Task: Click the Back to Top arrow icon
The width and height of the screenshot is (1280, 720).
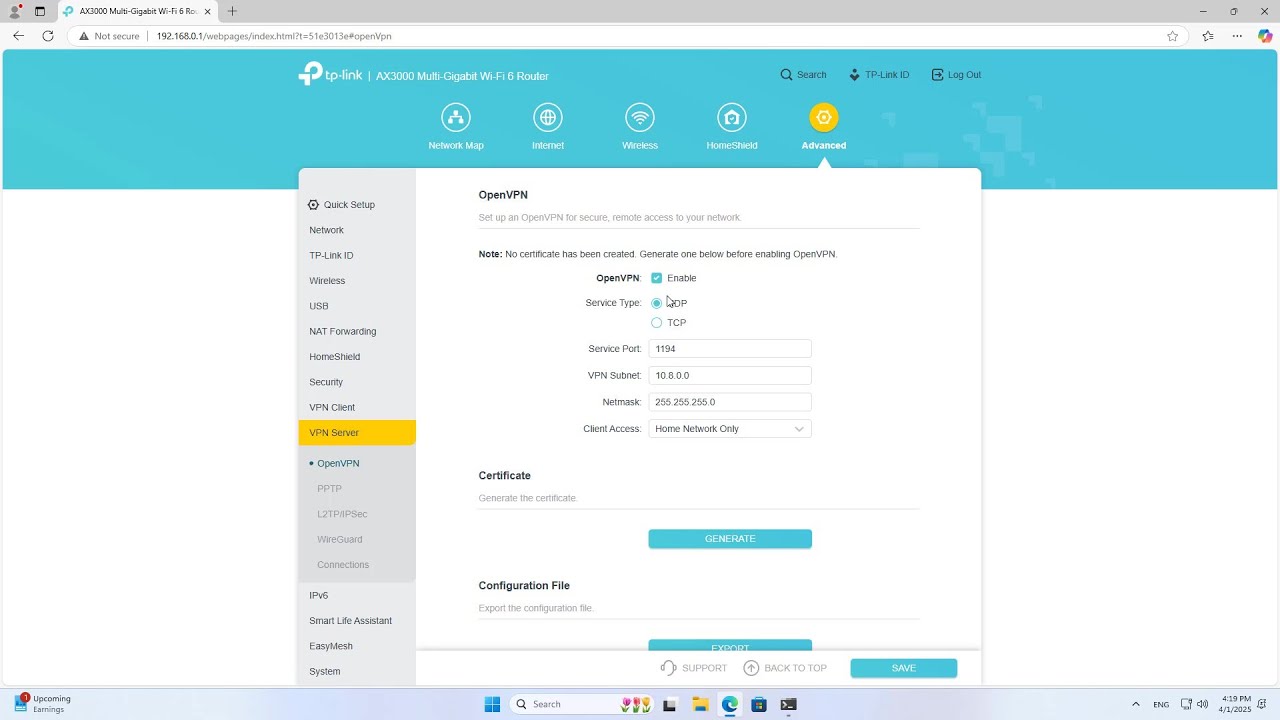Action: point(751,668)
